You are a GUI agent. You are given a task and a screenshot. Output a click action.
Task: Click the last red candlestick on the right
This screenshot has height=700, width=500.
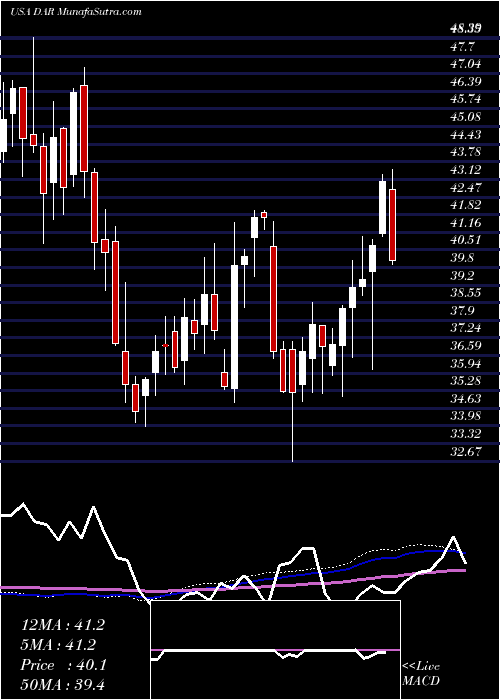(392, 225)
